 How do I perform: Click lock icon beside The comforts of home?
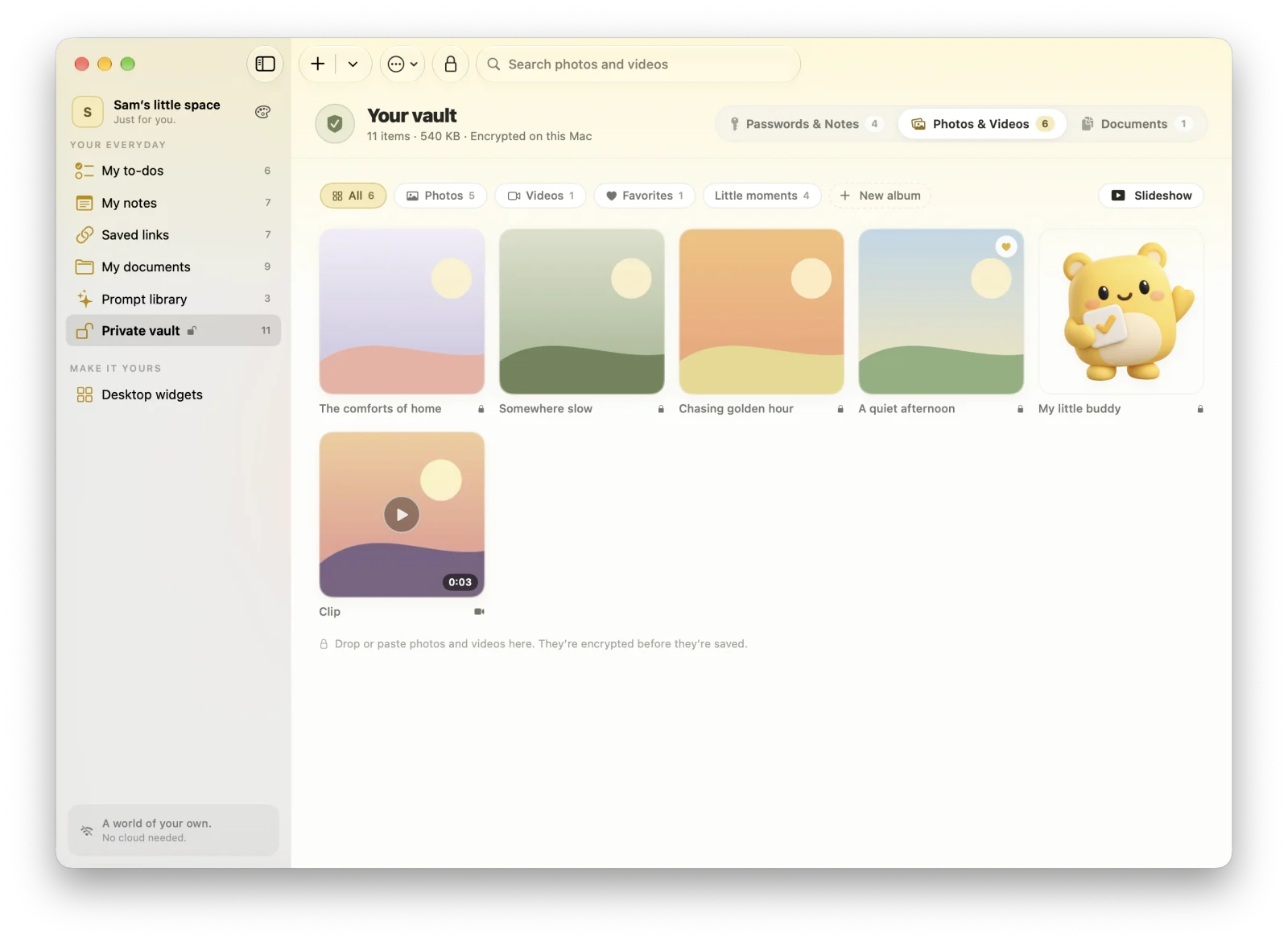point(481,409)
